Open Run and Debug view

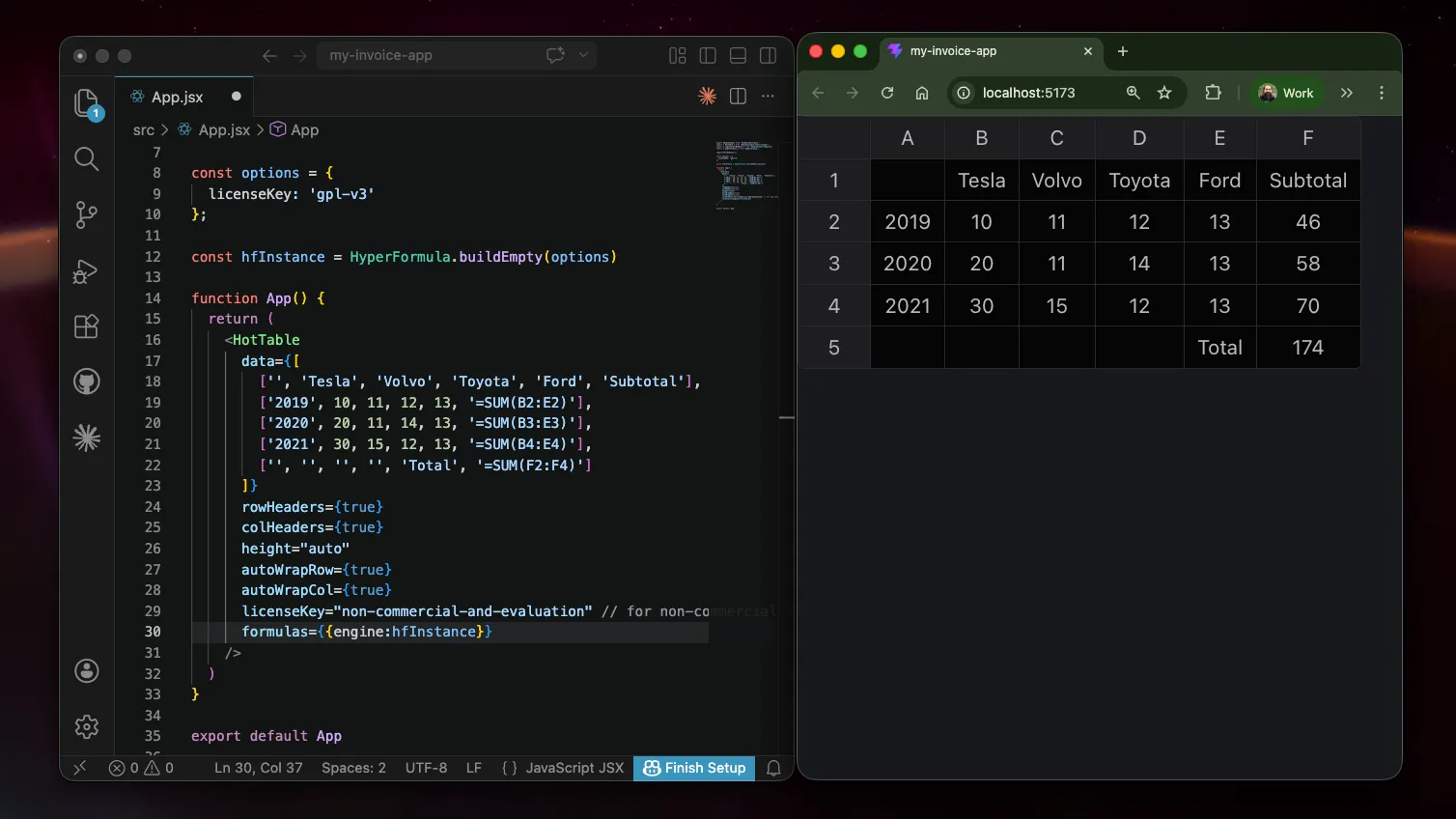[x=87, y=271]
